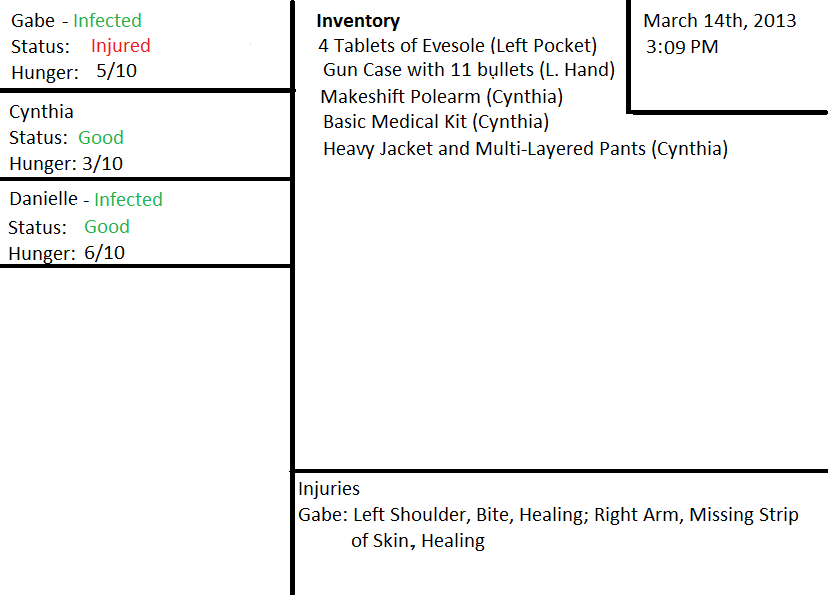Pick the Basic Medical Kit entry
The image size is (828, 595).
435,123
